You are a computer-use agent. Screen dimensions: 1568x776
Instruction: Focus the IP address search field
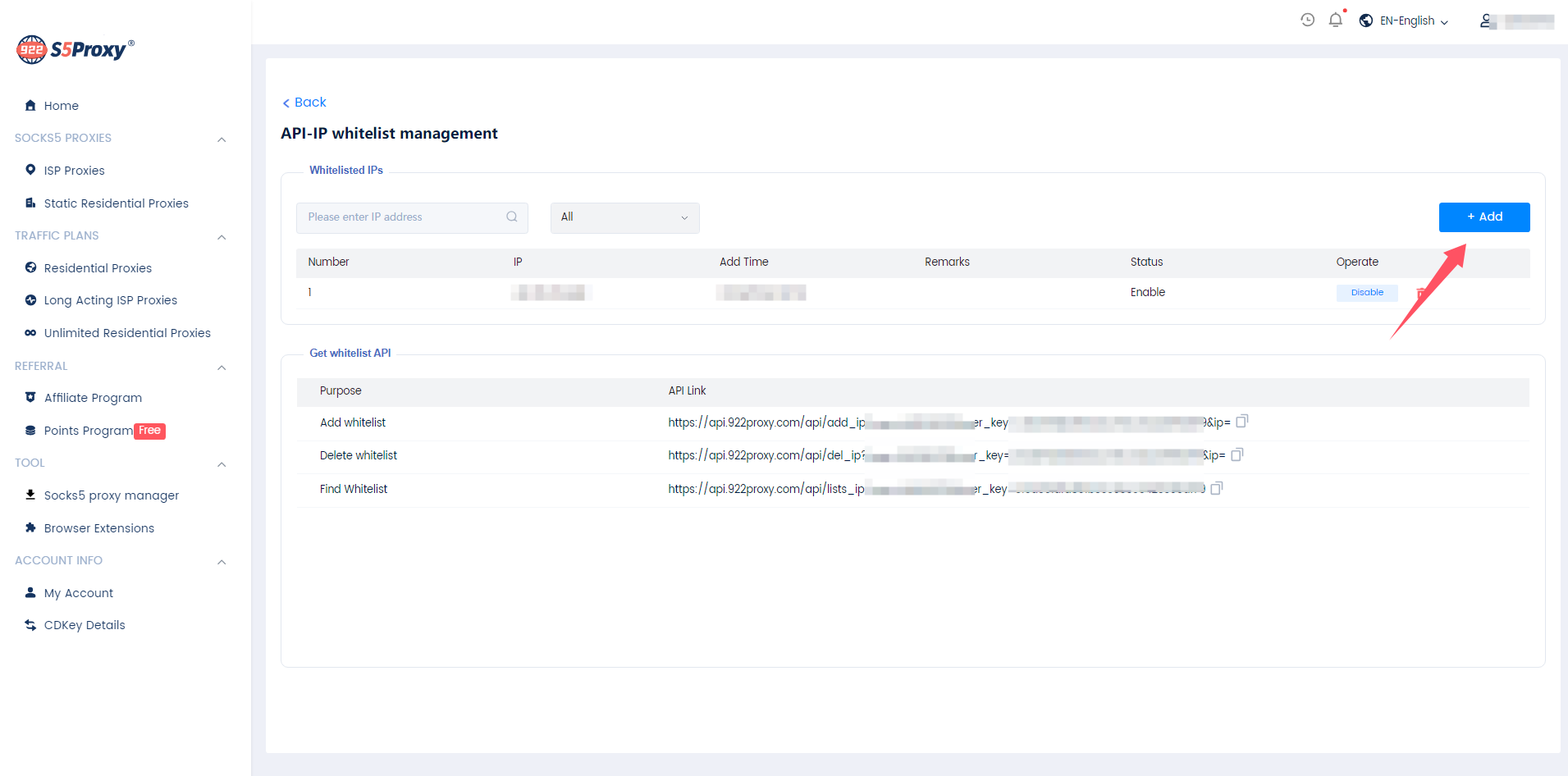(402, 217)
